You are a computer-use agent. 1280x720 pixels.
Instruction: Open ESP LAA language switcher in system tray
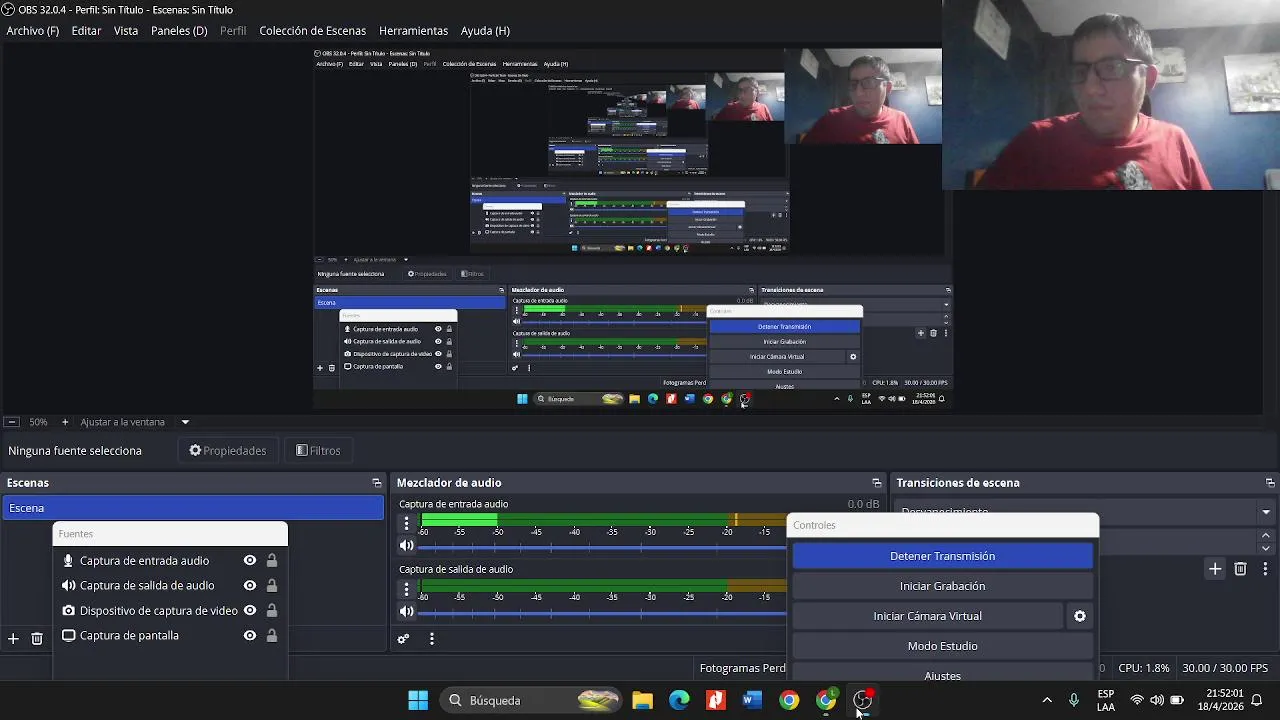coord(1106,700)
